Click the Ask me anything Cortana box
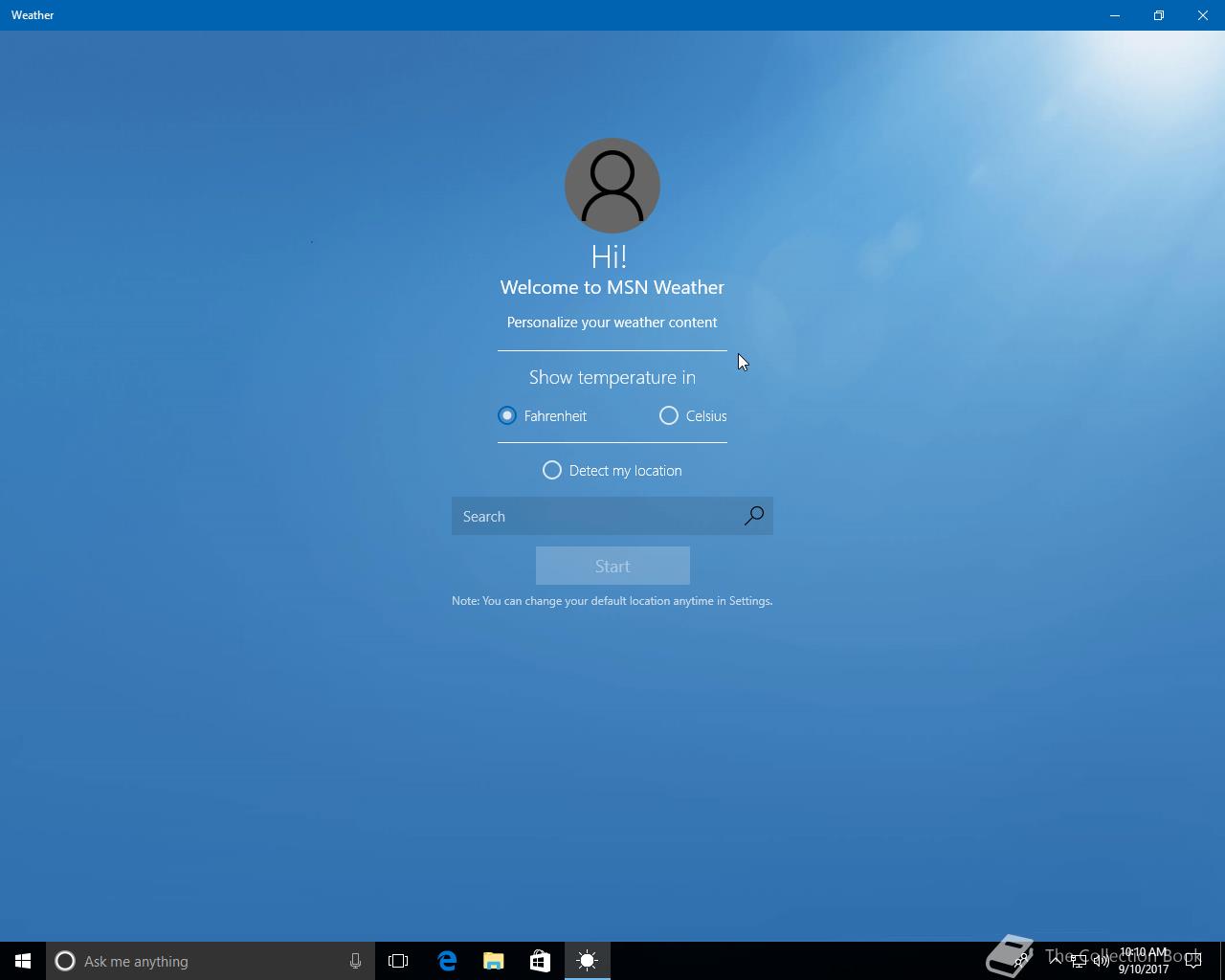 pyautogui.click(x=211, y=961)
